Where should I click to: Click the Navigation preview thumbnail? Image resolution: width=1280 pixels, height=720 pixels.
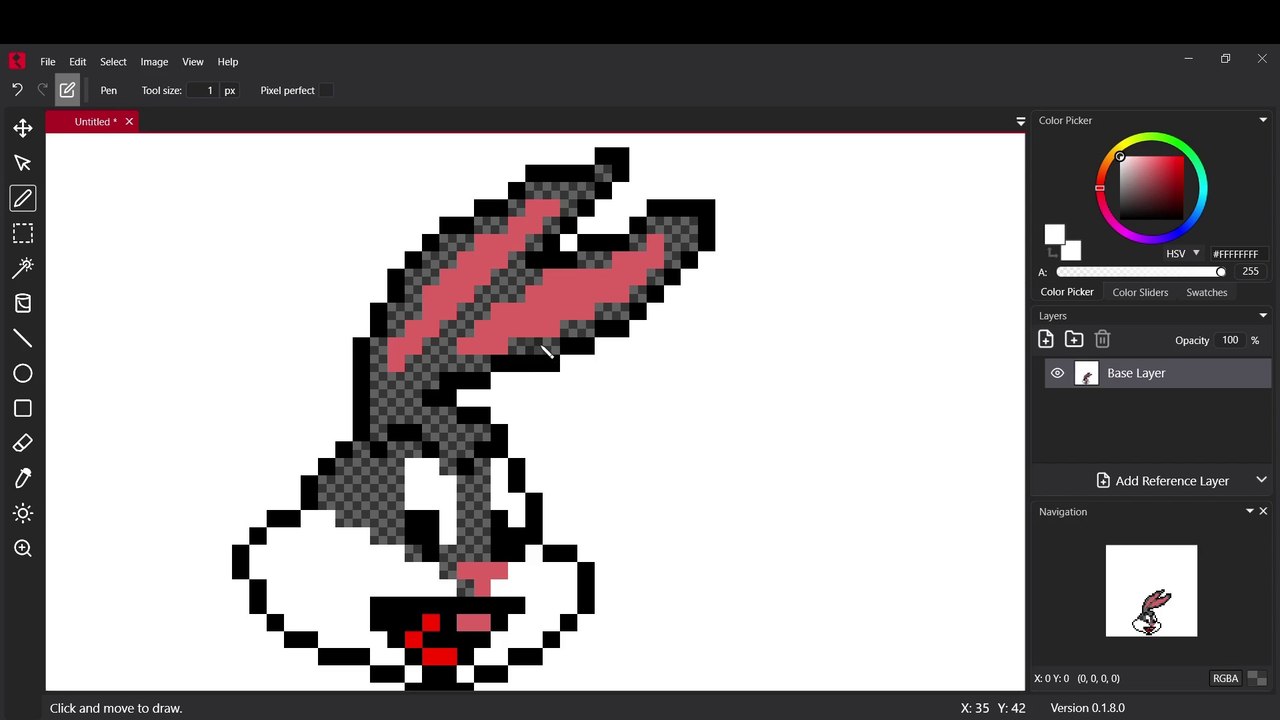click(x=1151, y=590)
